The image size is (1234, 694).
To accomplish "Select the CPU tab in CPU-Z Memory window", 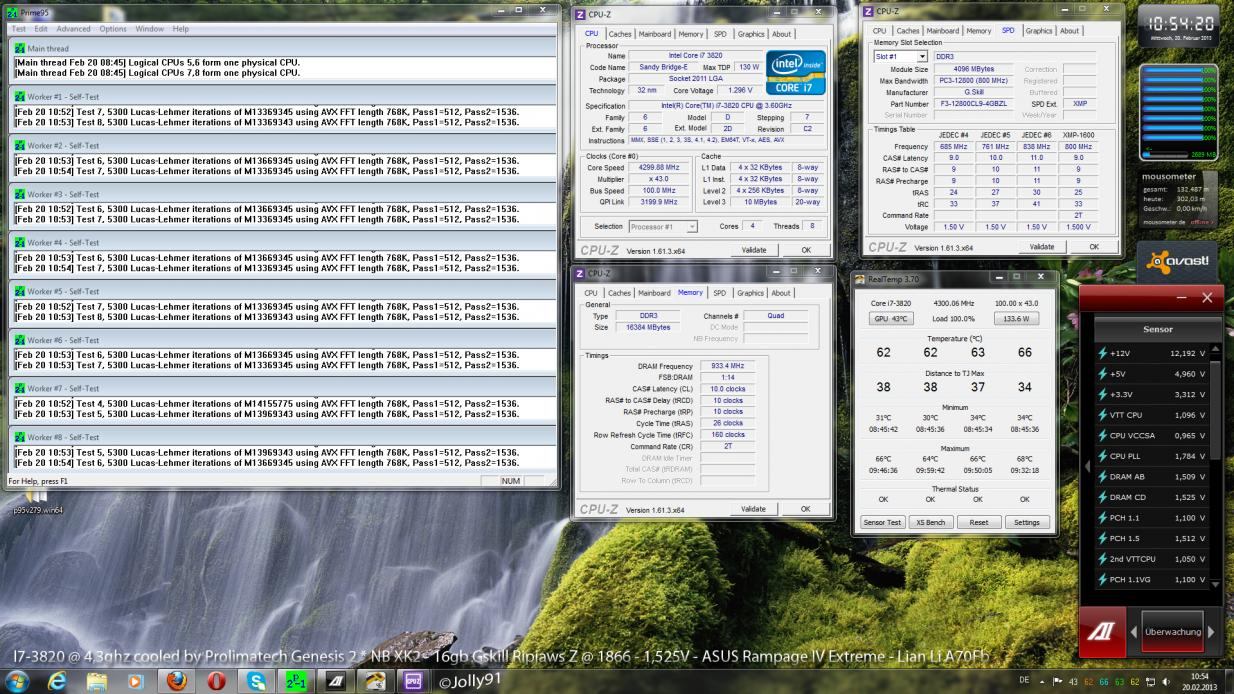I will (x=592, y=293).
